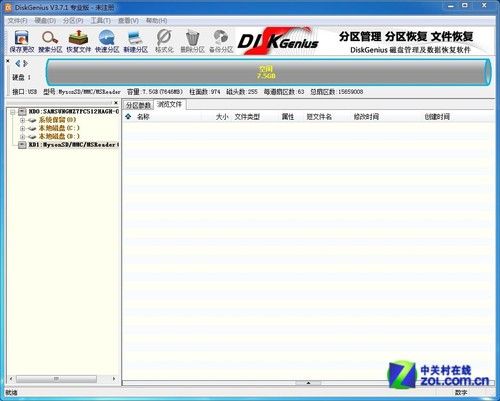The image size is (500, 401).
Task: Click the 新建分区 (new partition) icon
Action: point(135,41)
